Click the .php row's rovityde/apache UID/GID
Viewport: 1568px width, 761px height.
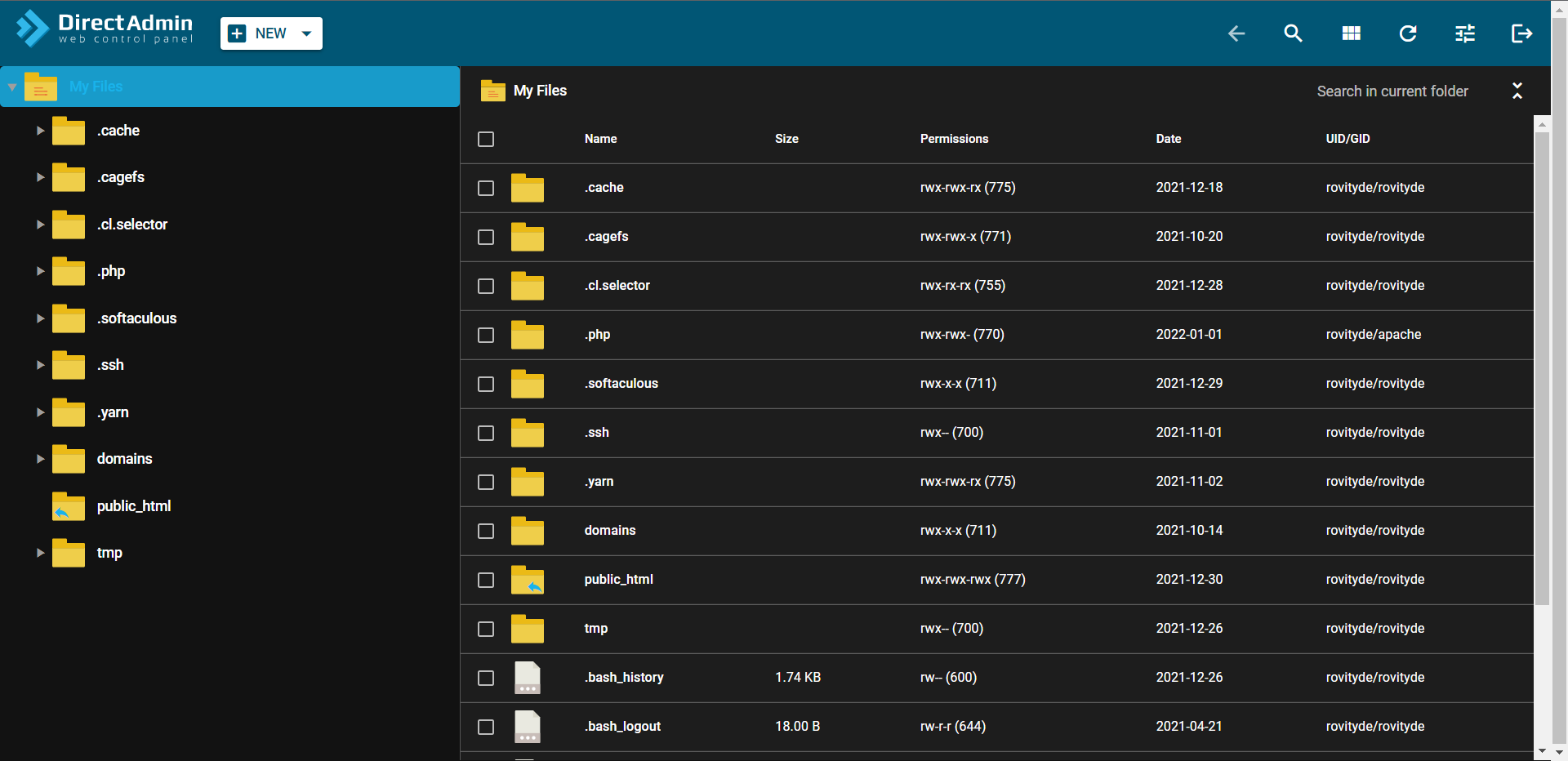point(1373,335)
